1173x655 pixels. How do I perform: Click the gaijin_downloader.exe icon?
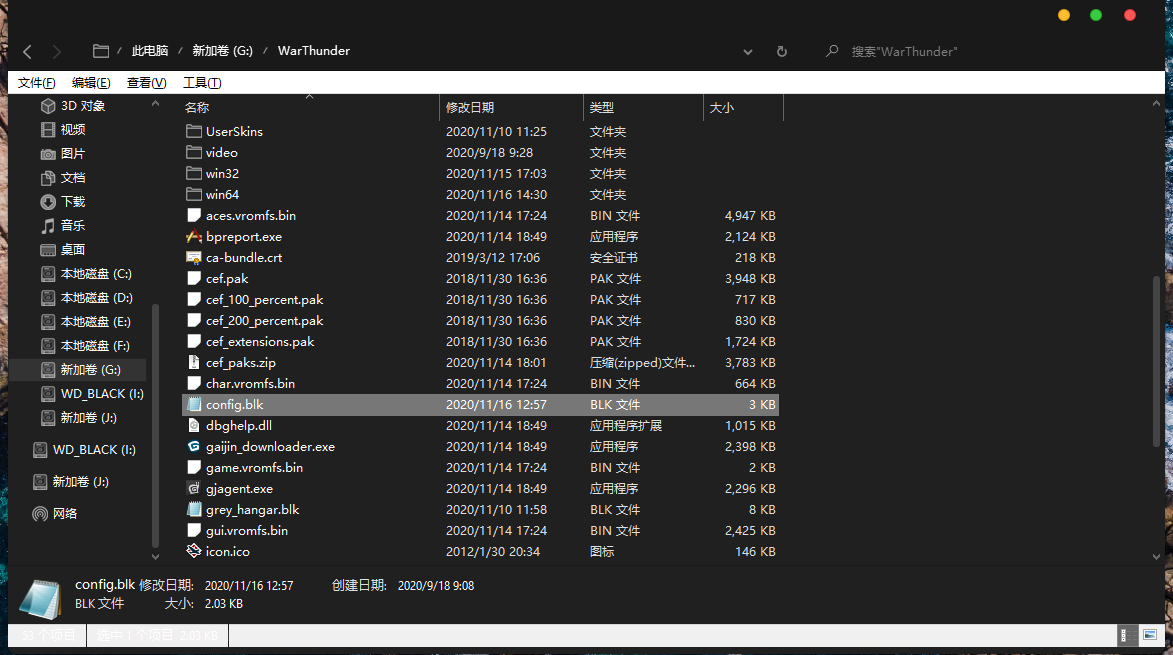[194, 446]
